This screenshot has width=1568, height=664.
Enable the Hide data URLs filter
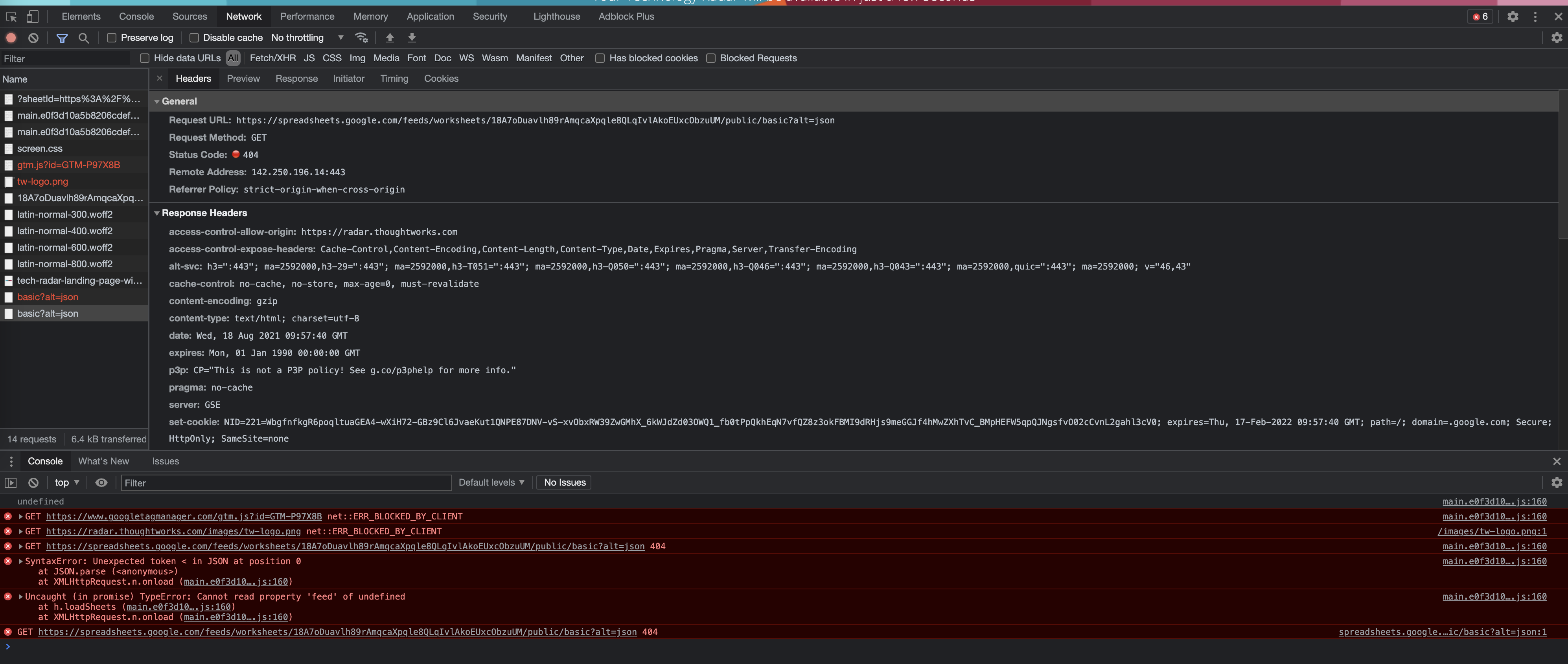point(144,58)
